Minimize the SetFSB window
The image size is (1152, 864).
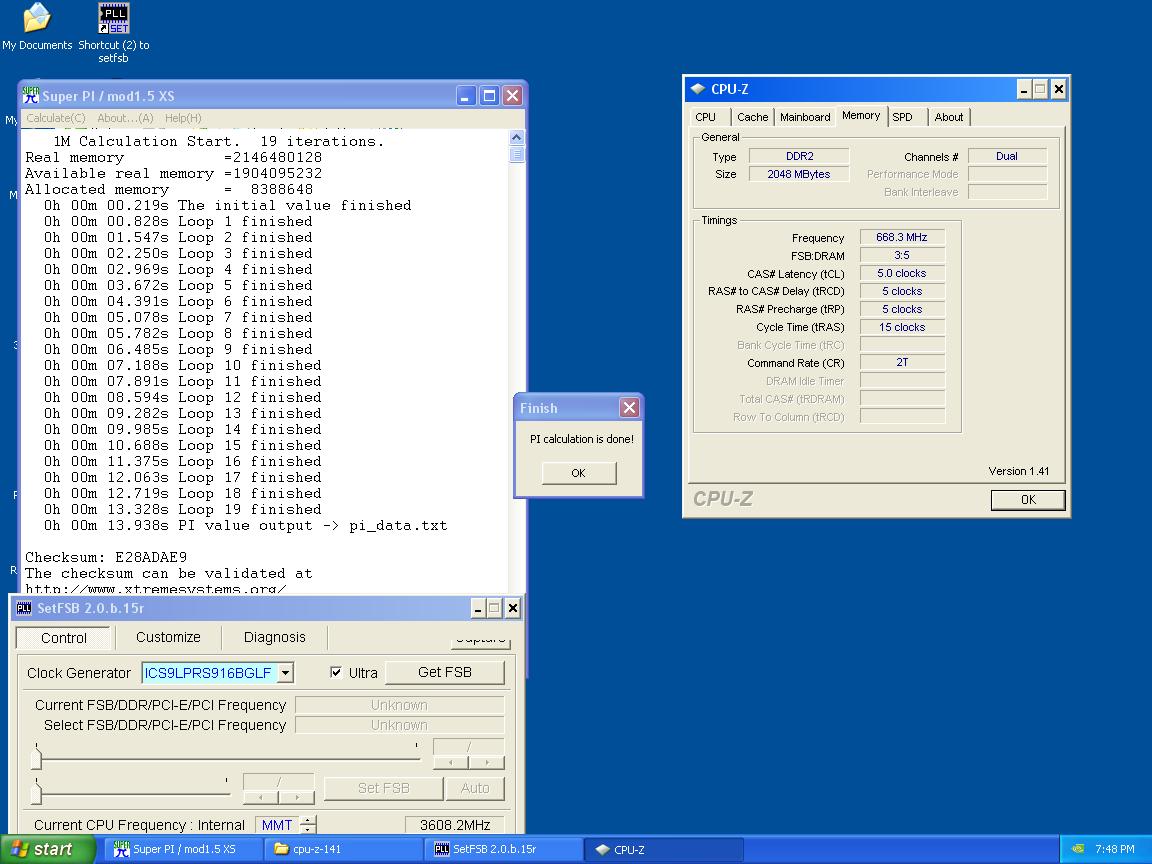tap(478, 608)
